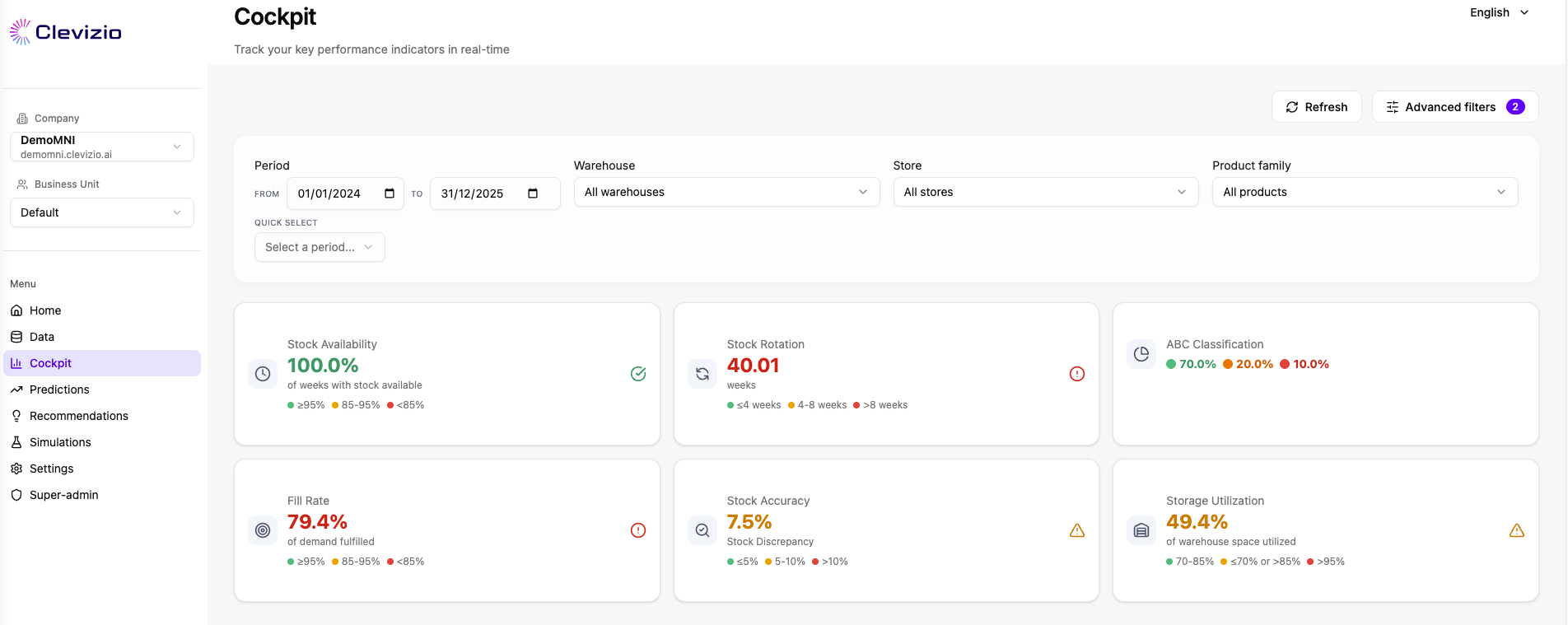Expand the Product family dropdown
This screenshot has width=1568, height=625.
(x=1365, y=192)
